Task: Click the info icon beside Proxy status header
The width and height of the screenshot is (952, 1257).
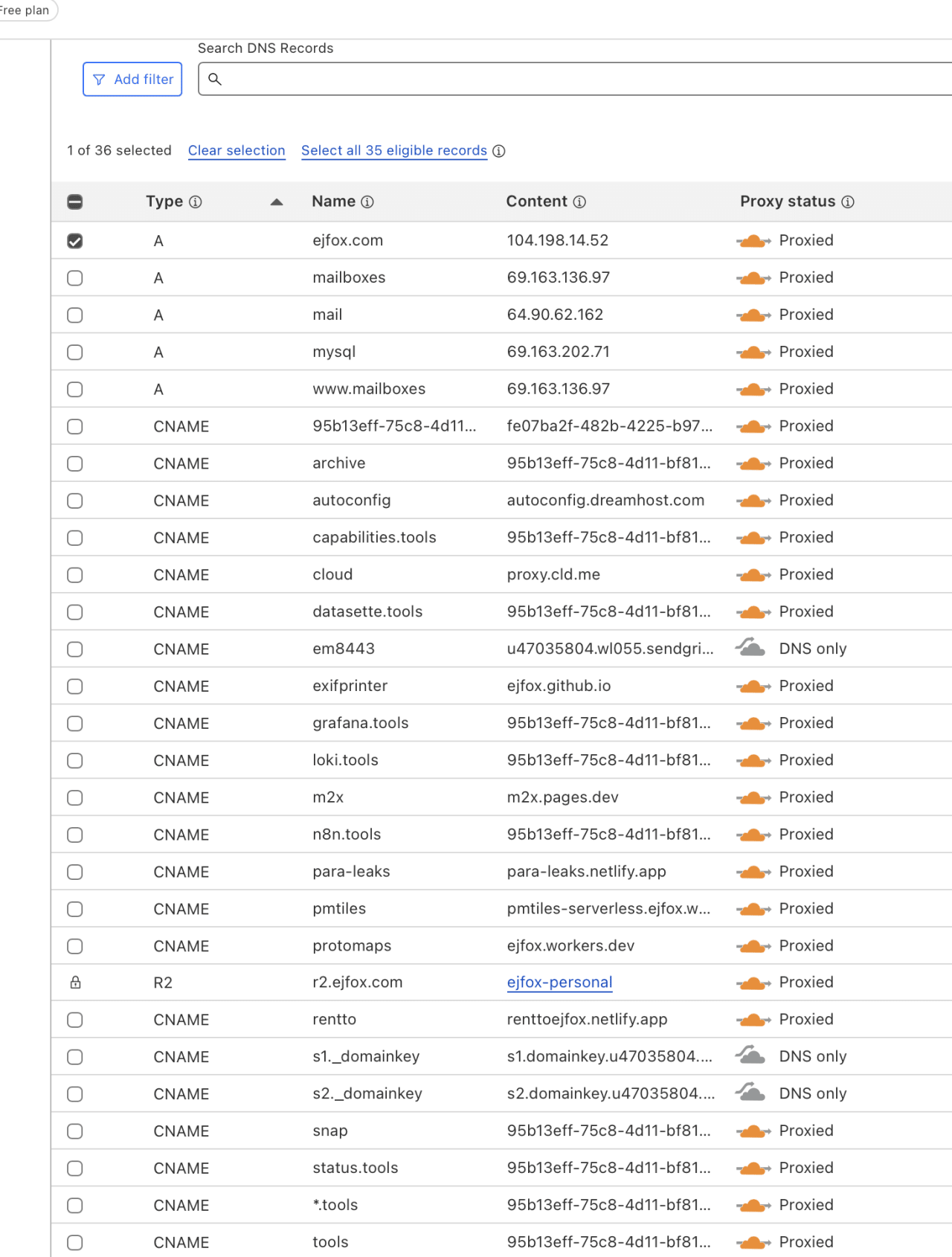Action: (x=848, y=202)
